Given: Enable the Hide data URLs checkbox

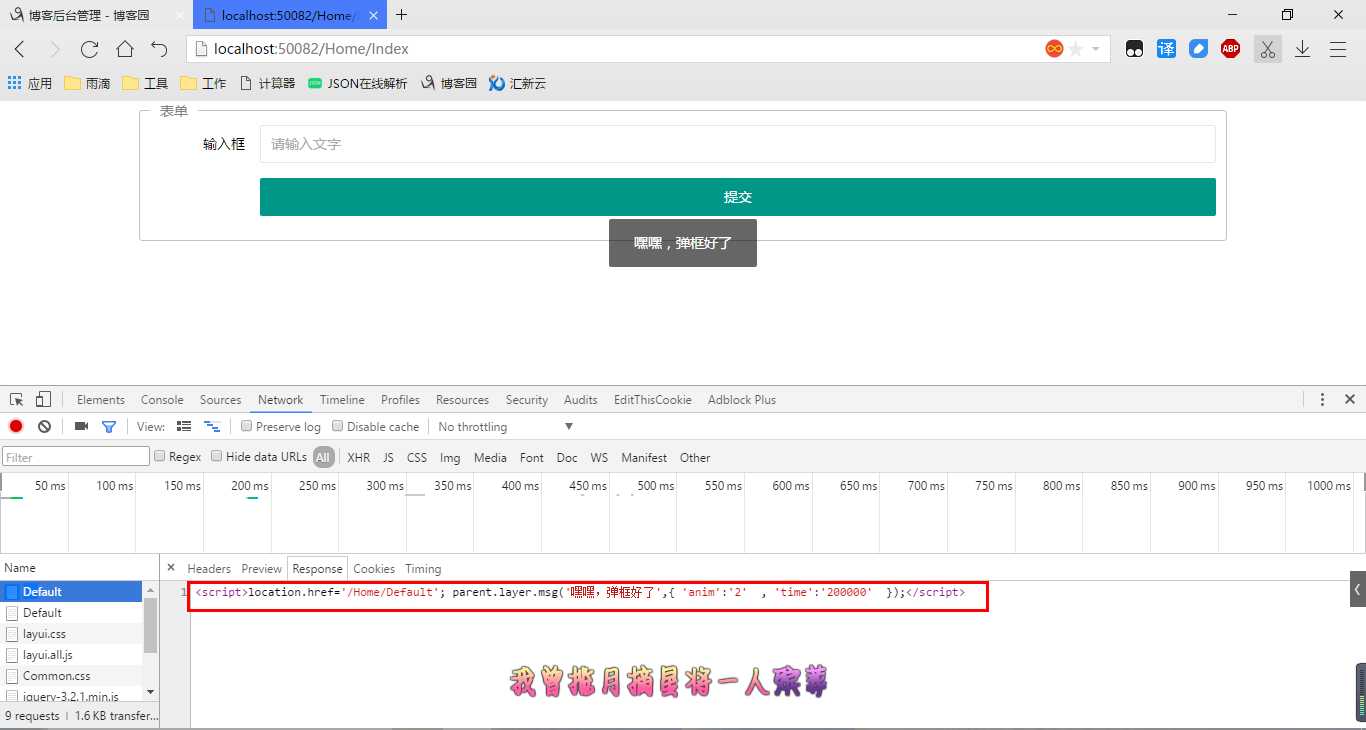Looking at the screenshot, I should (x=216, y=456).
